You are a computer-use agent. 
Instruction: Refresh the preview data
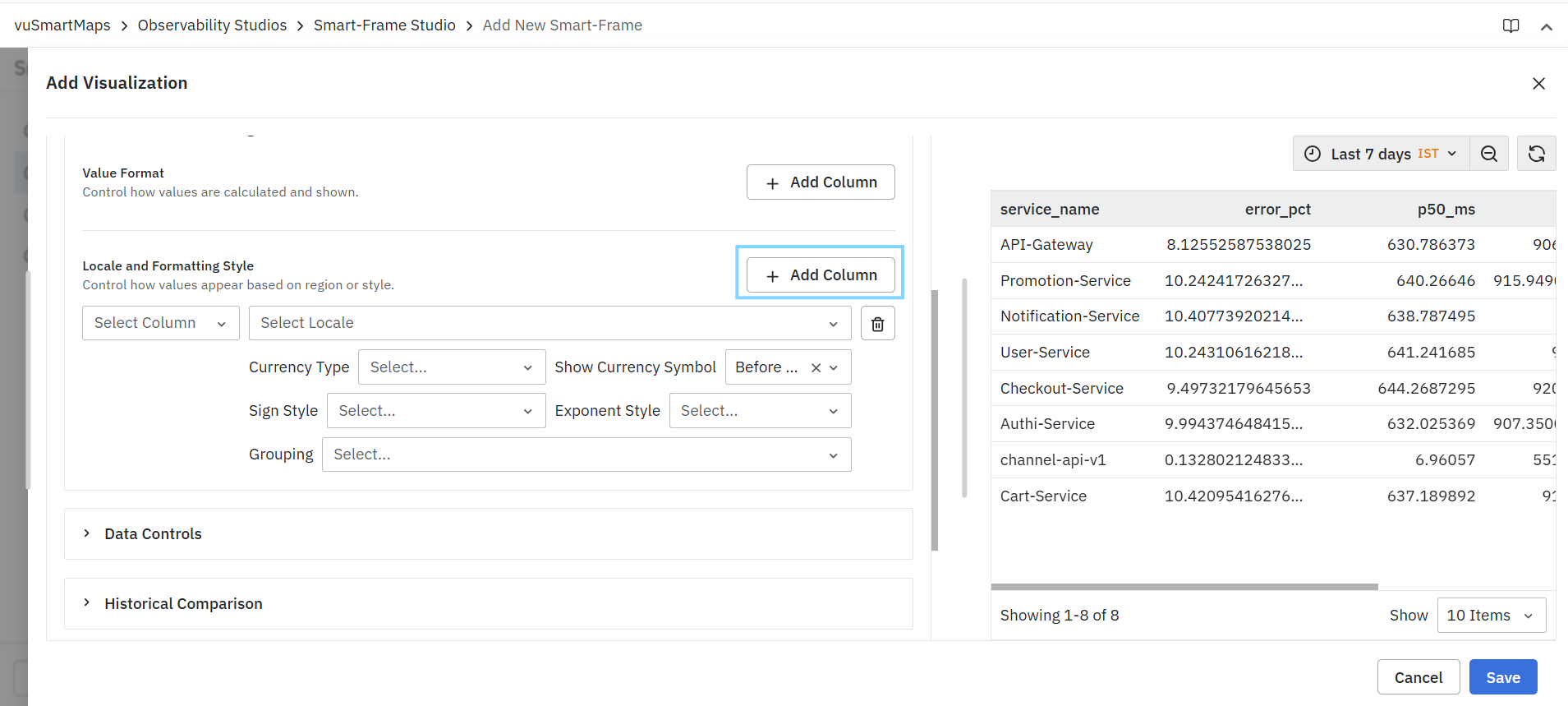(1536, 154)
